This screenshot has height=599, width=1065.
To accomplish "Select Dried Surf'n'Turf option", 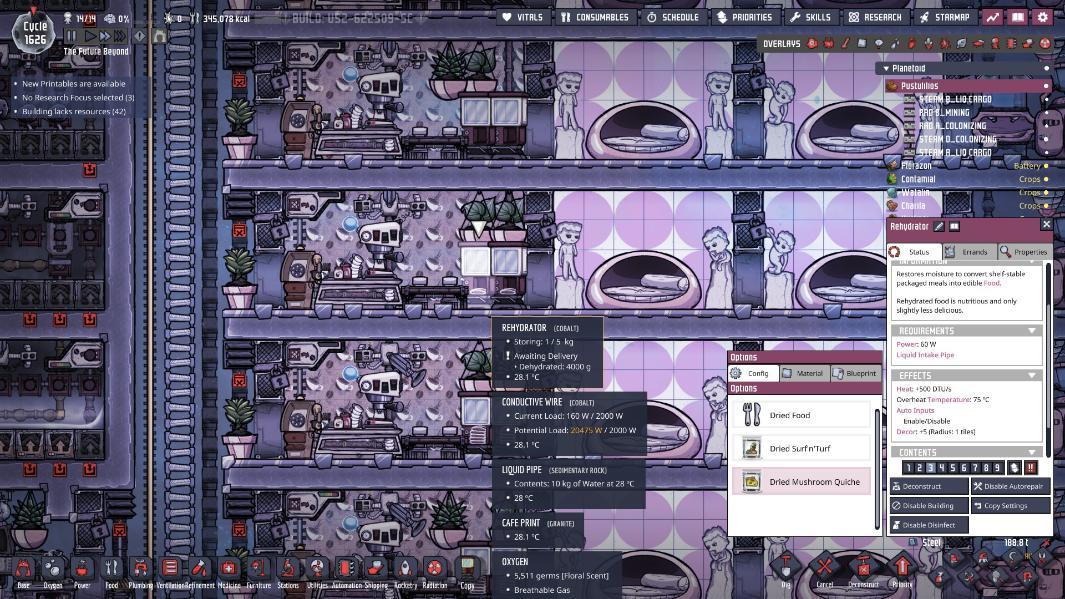I will click(x=801, y=448).
